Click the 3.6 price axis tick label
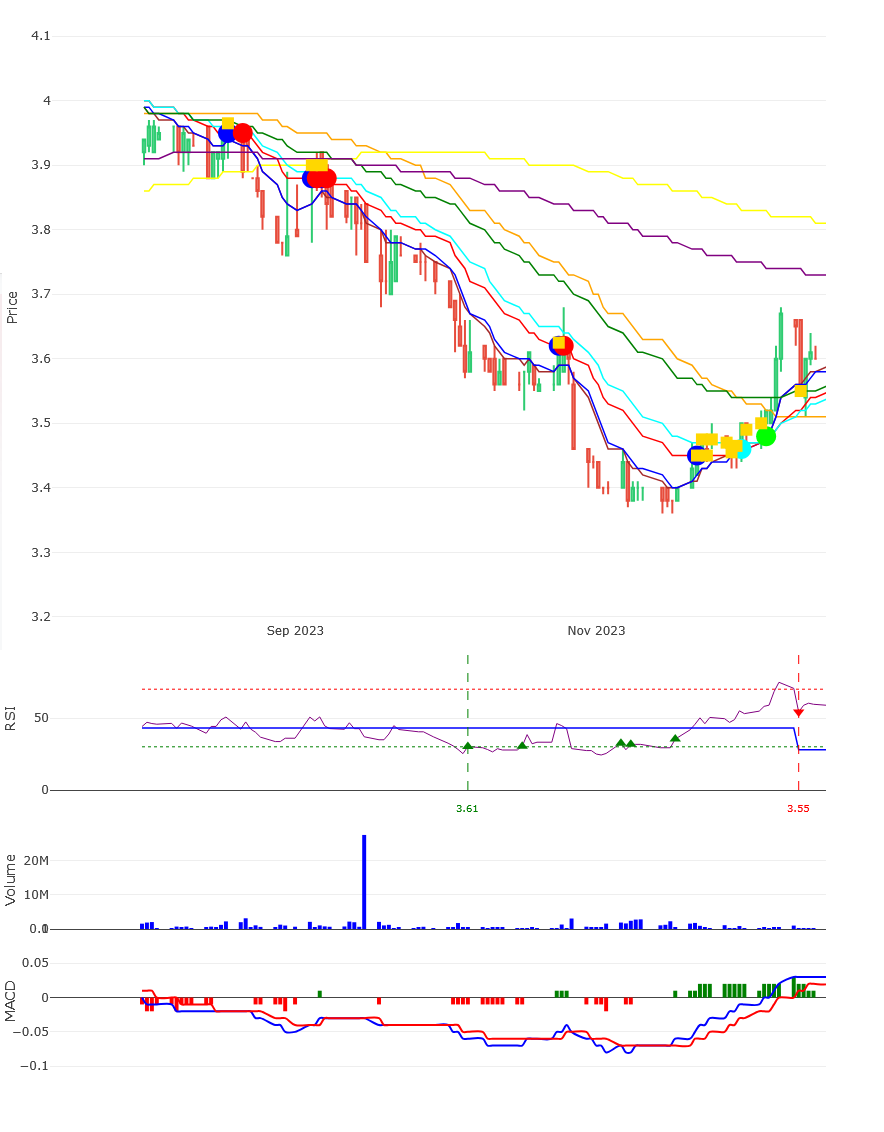 (x=40, y=359)
